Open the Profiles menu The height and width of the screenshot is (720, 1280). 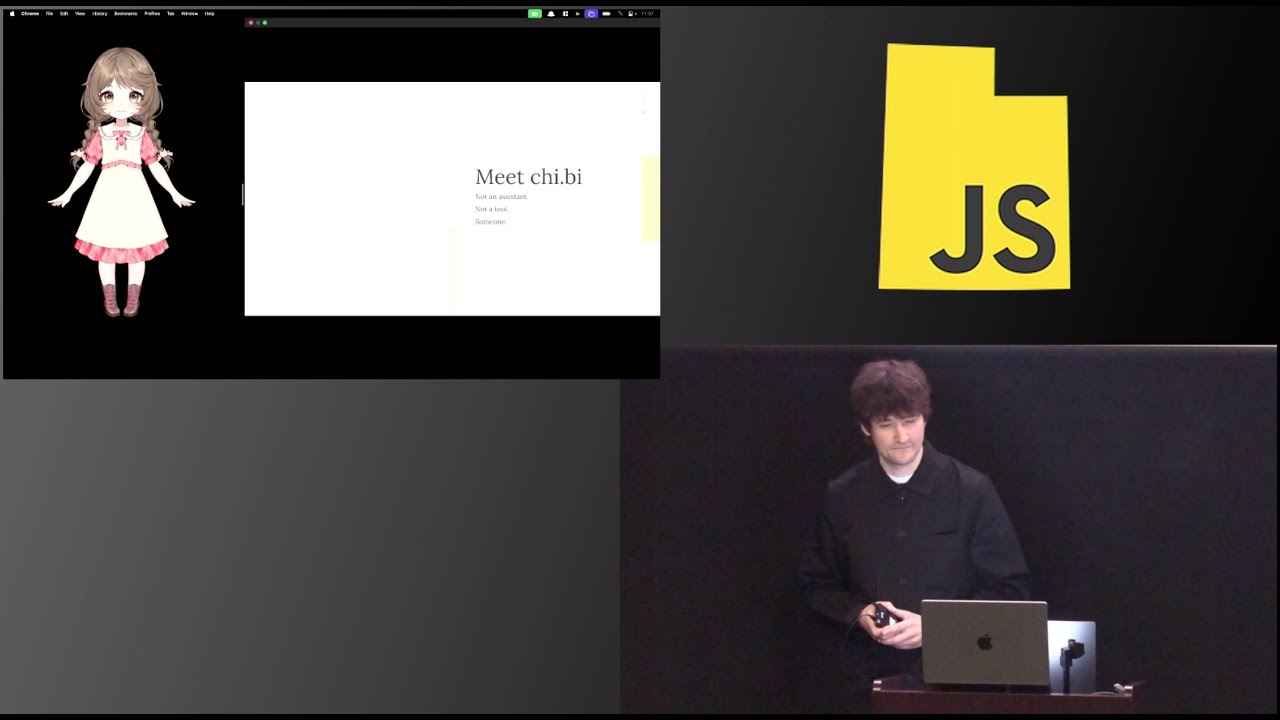(152, 14)
